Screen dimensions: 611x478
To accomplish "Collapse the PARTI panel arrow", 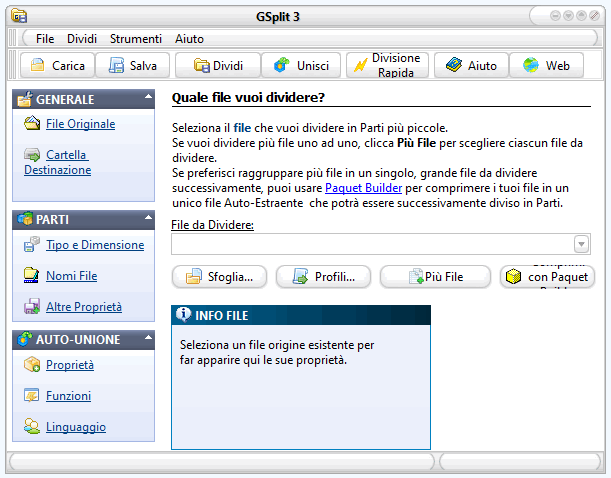I will point(148,217).
